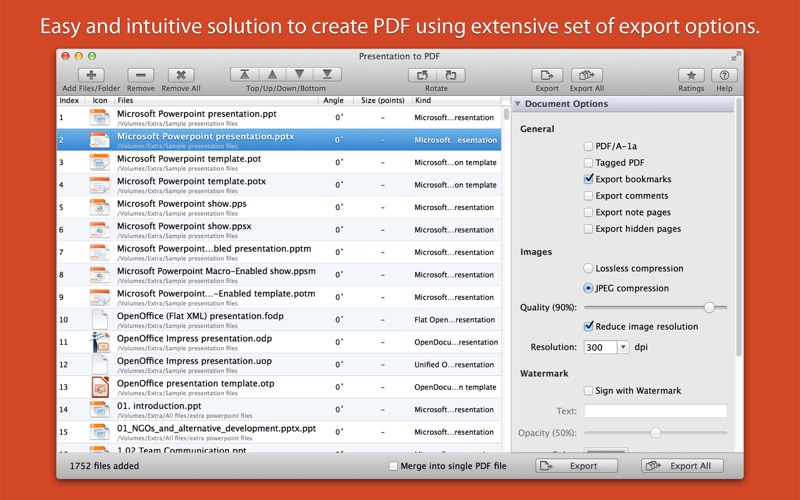Adjust the Quality (90%) slider
800x500 pixels.
pos(709,307)
